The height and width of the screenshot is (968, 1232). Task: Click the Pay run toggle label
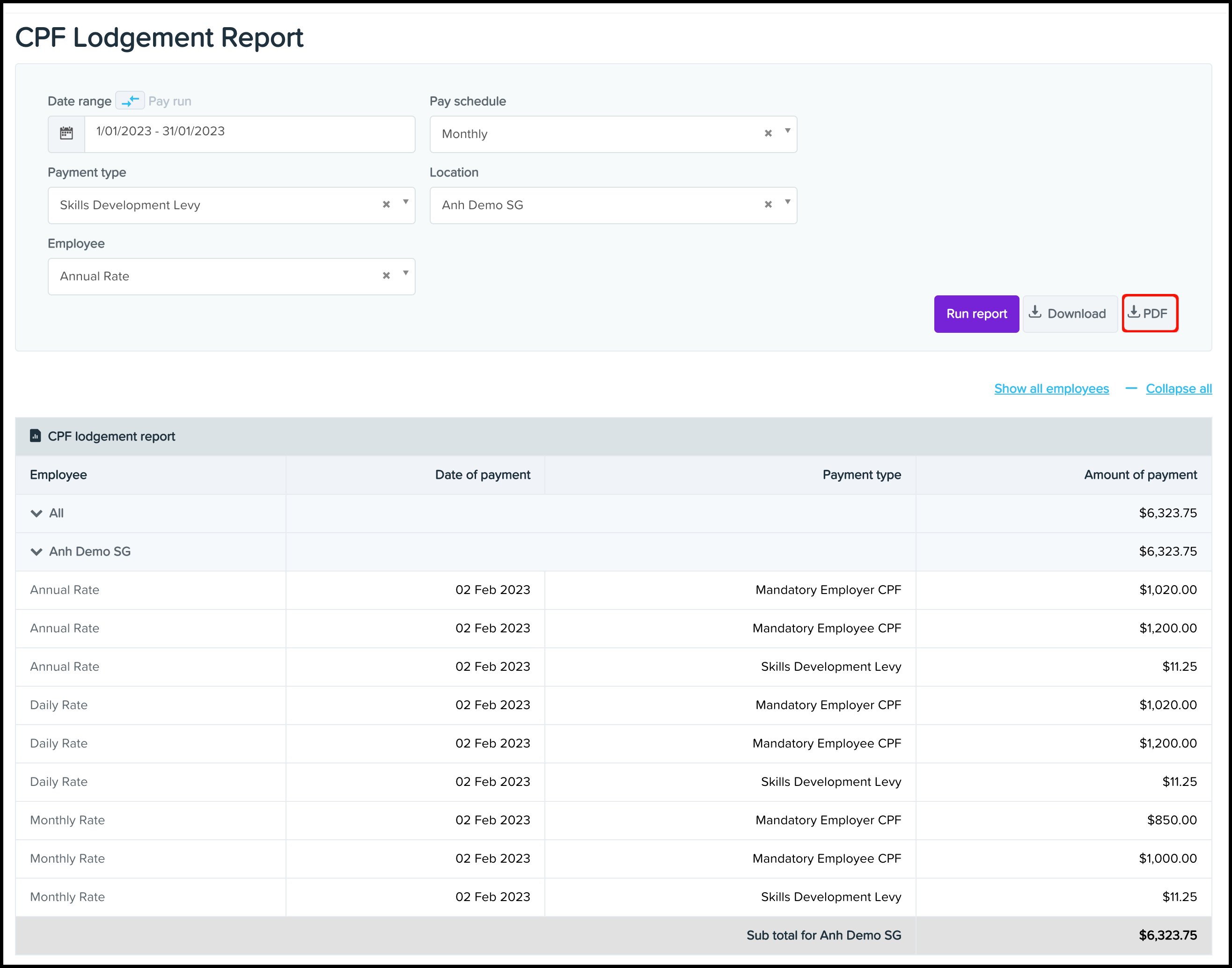(x=169, y=102)
